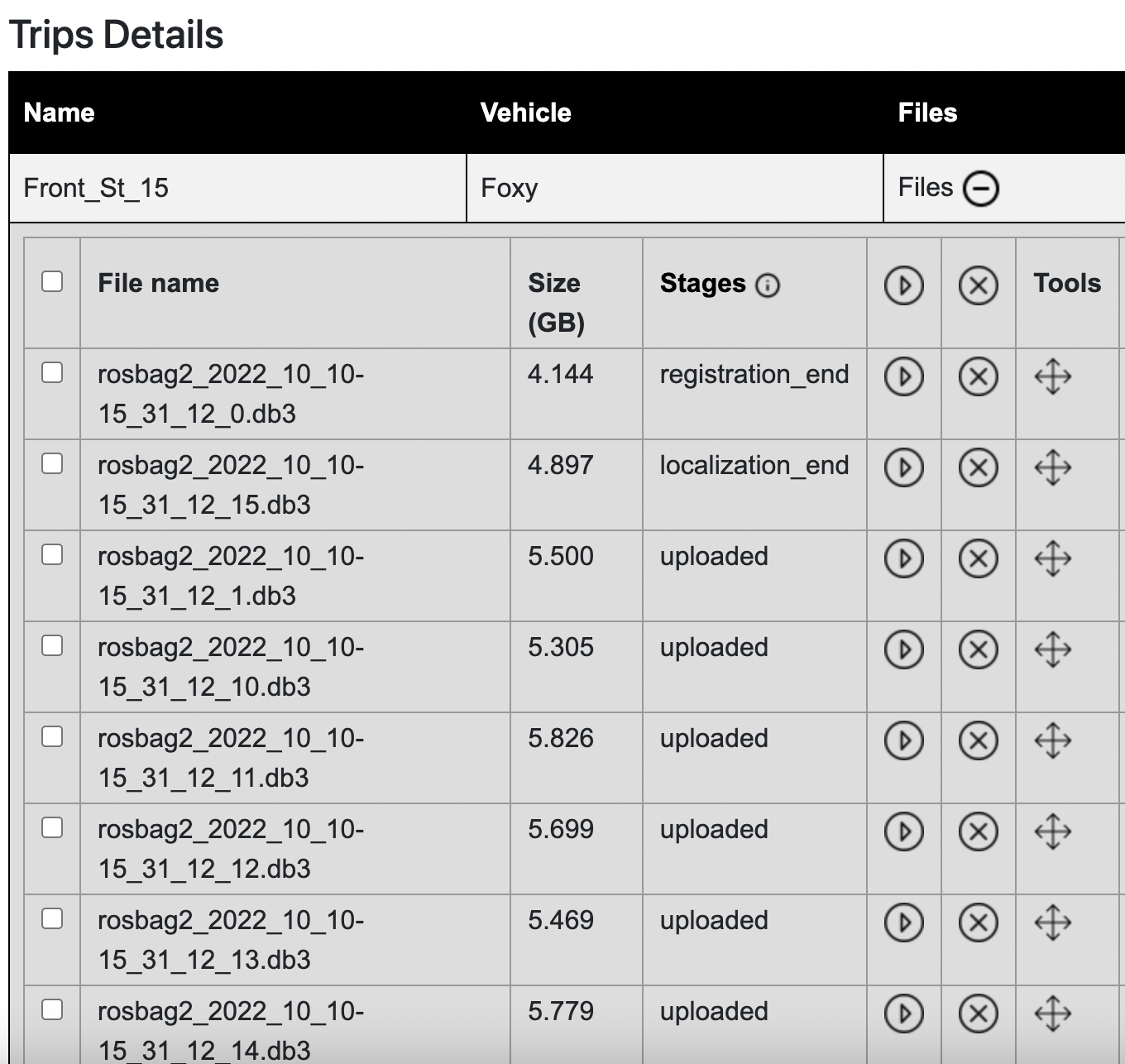
Task: Click the localization_end stage value
Action: tap(754, 466)
